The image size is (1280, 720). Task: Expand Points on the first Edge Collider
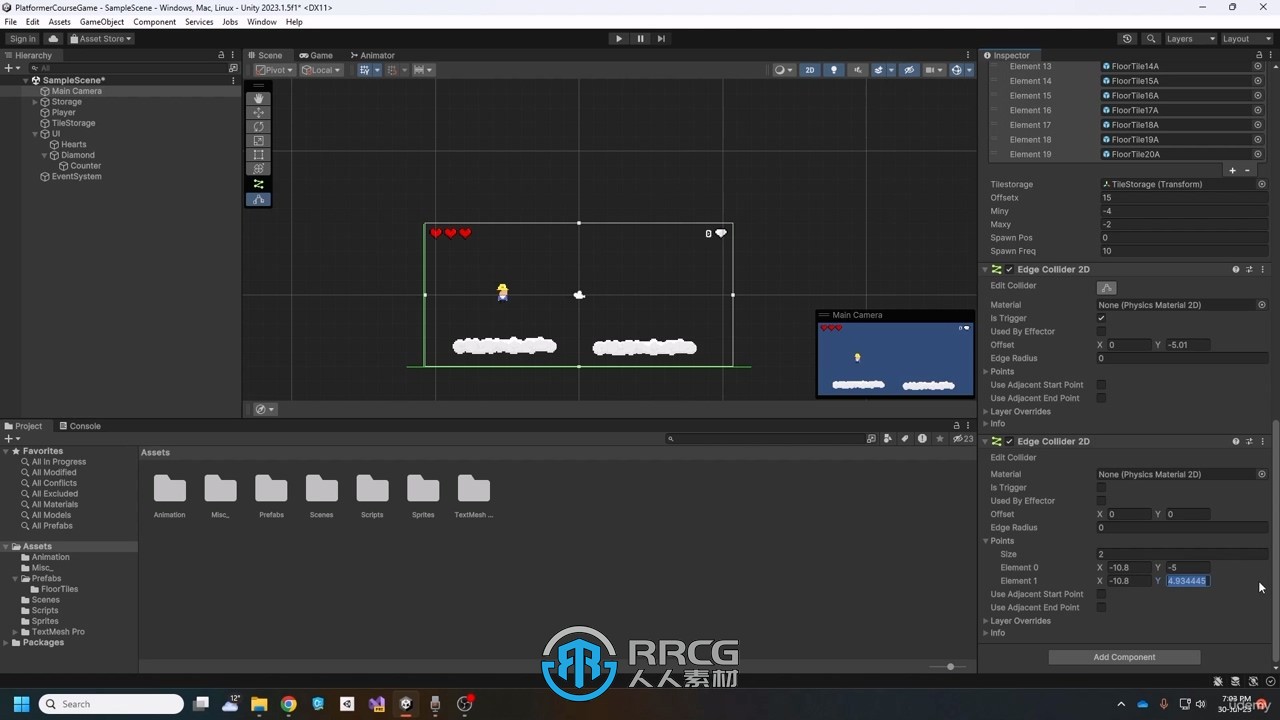pos(986,371)
